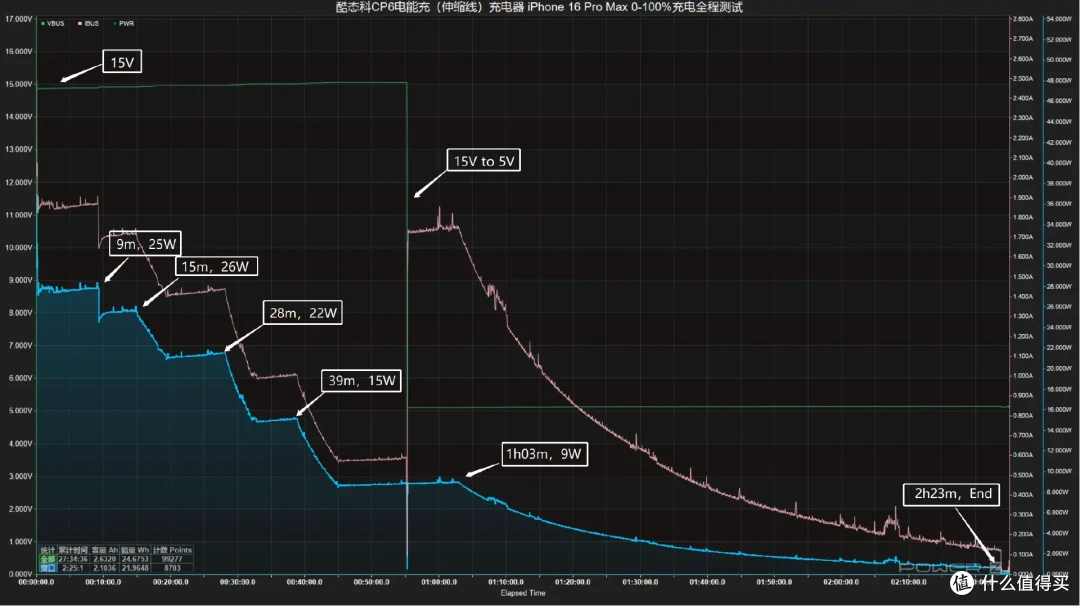Click the 00:20:00.0 time axis tick
The width and height of the screenshot is (1080, 606).
(170, 582)
